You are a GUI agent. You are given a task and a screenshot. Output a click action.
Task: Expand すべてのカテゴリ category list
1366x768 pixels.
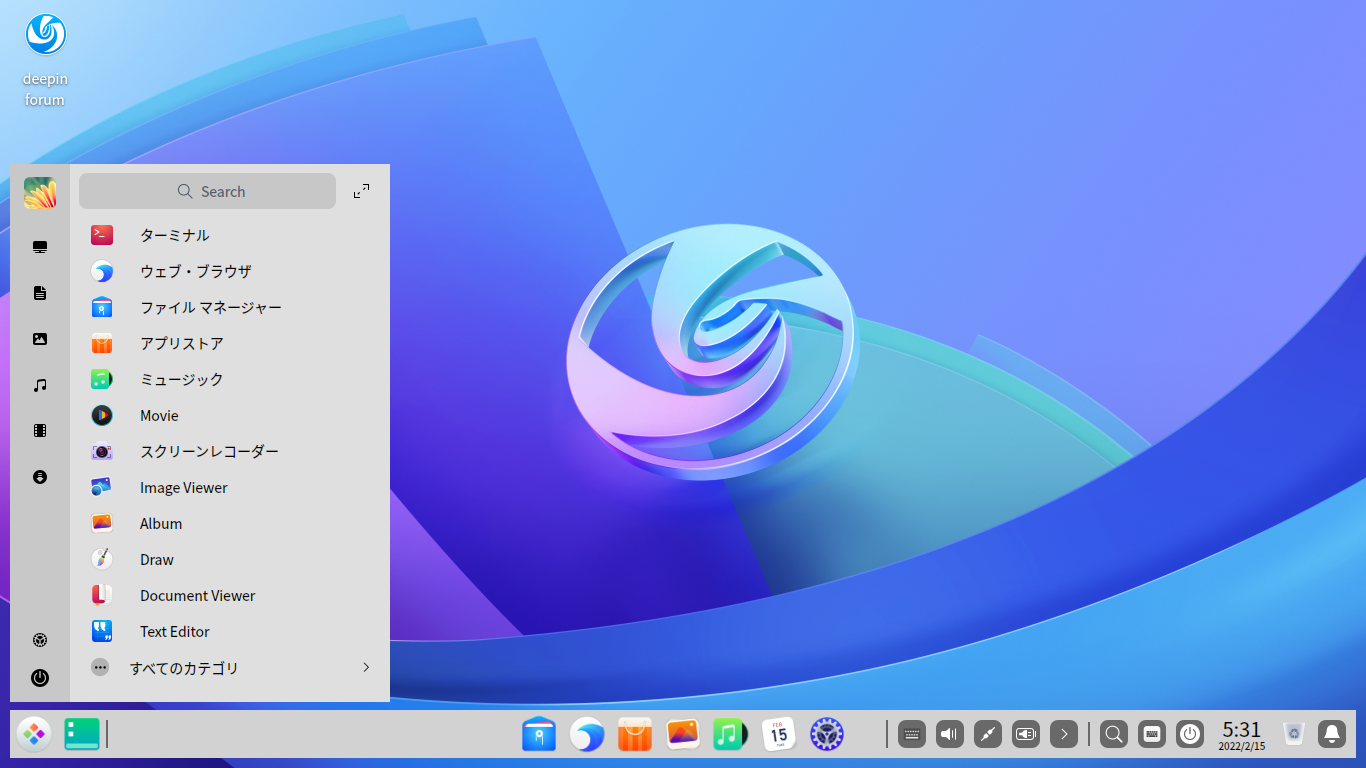(230, 667)
